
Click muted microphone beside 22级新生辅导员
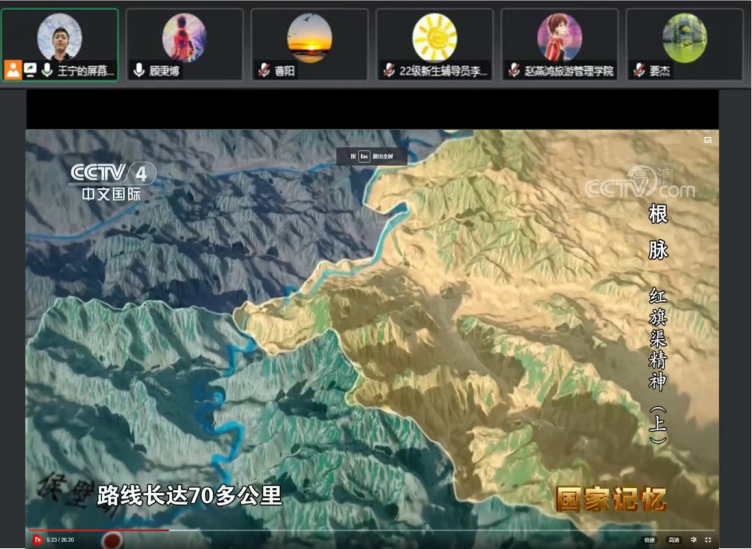pos(389,70)
